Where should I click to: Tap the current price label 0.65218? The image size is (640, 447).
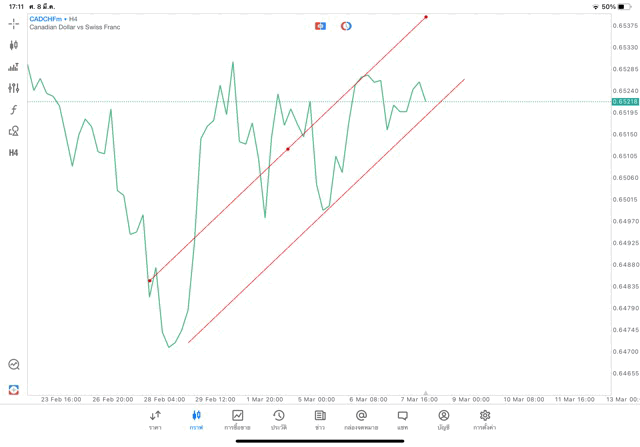(625, 102)
